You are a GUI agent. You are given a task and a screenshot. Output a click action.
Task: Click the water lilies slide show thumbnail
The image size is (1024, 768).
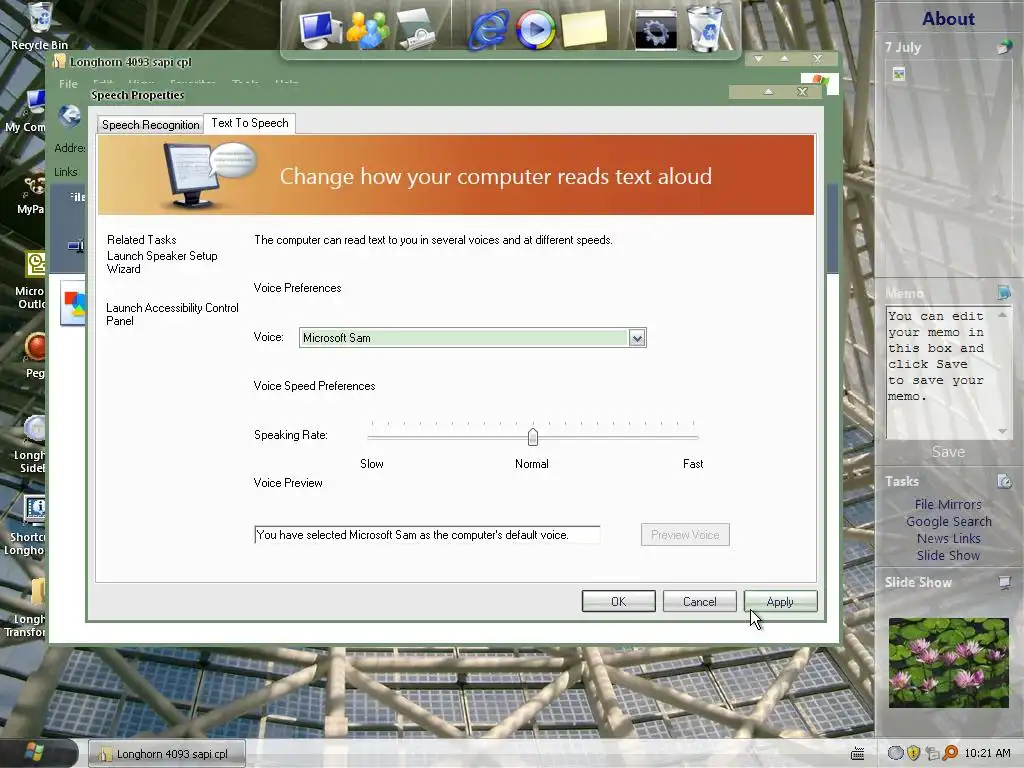tap(948, 663)
